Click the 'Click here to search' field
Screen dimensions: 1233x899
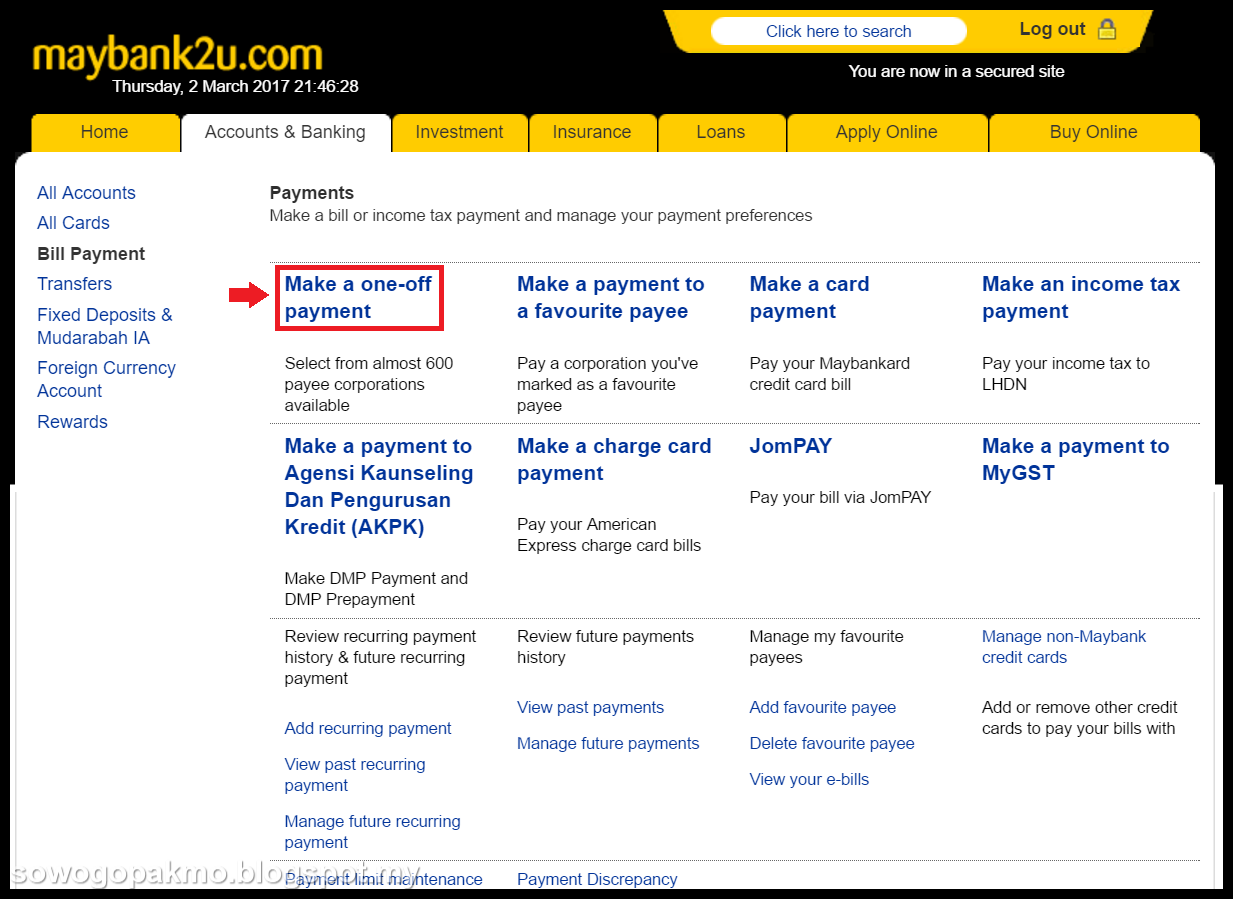pos(838,31)
